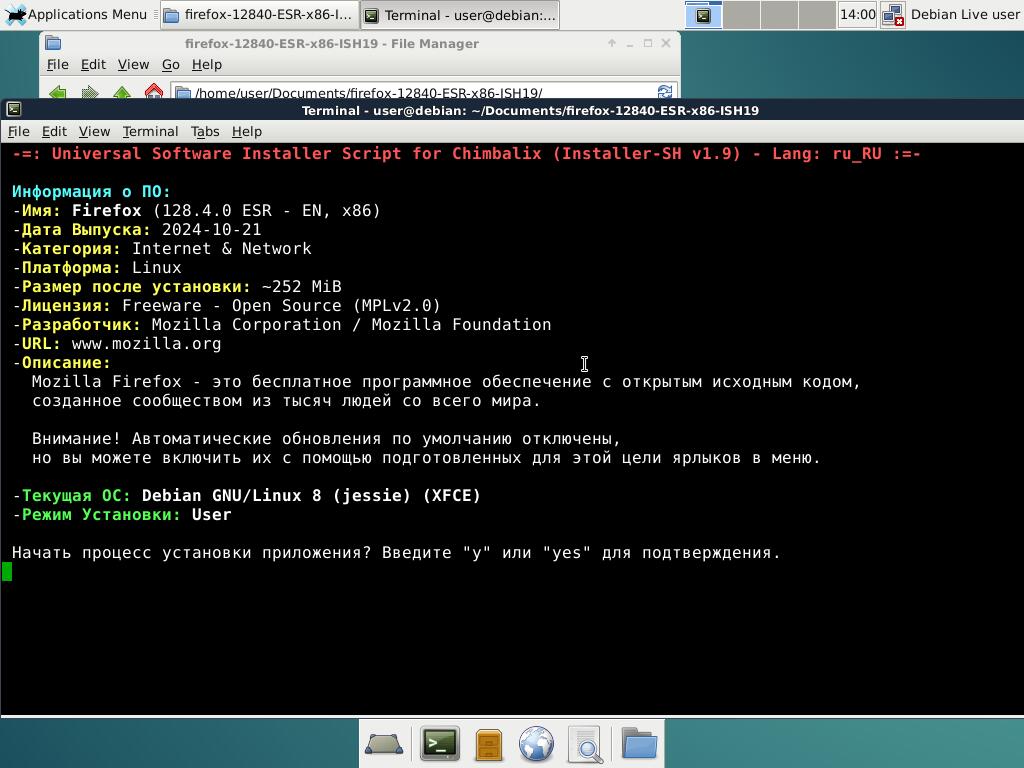The image size is (1024, 768).
Task: Open the Debian Live user menu
Action: pos(964,14)
